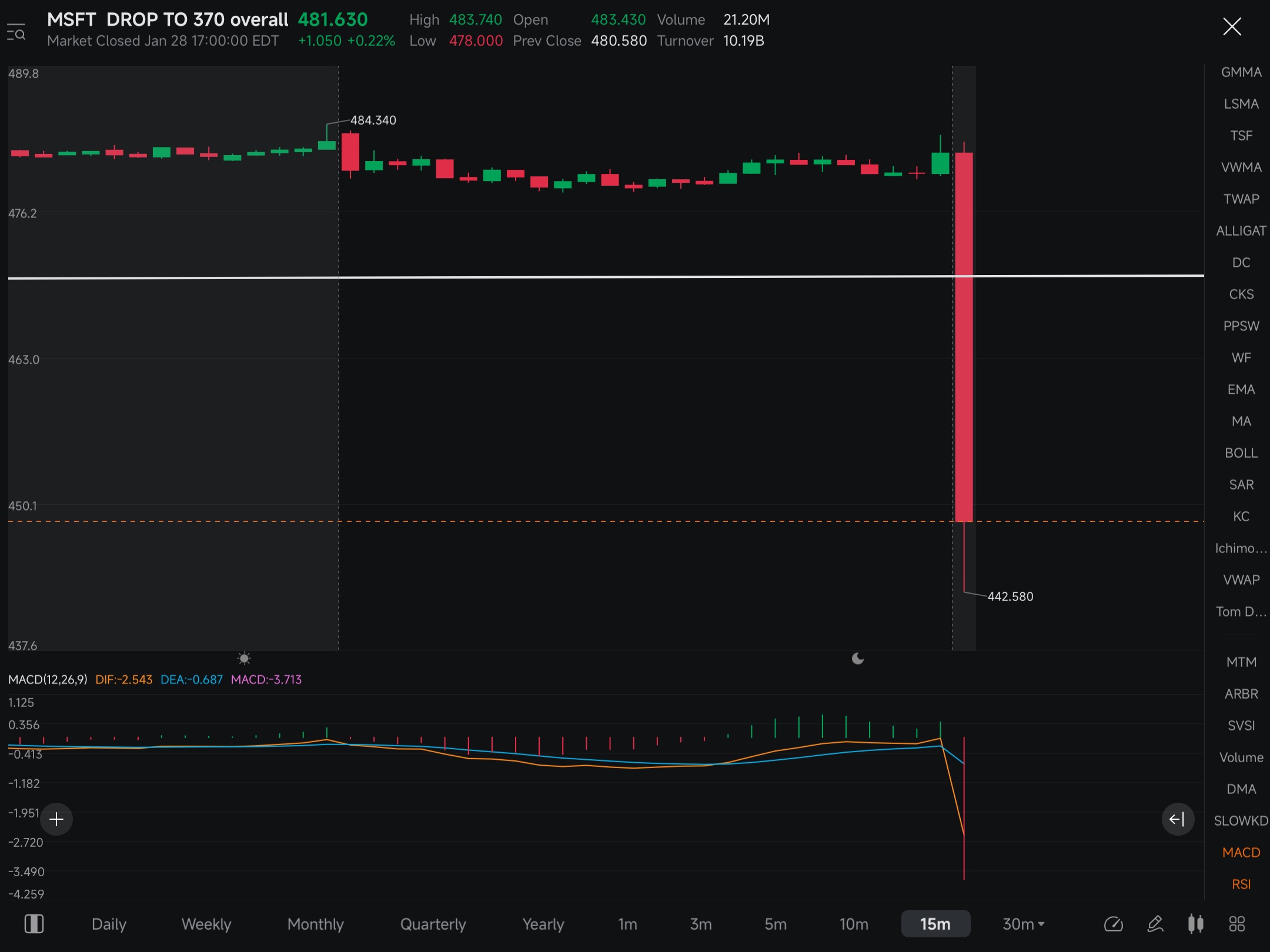The width and height of the screenshot is (1270, 952).
Task: Select the 5m interval tab
Action: (x=776, y=924)
